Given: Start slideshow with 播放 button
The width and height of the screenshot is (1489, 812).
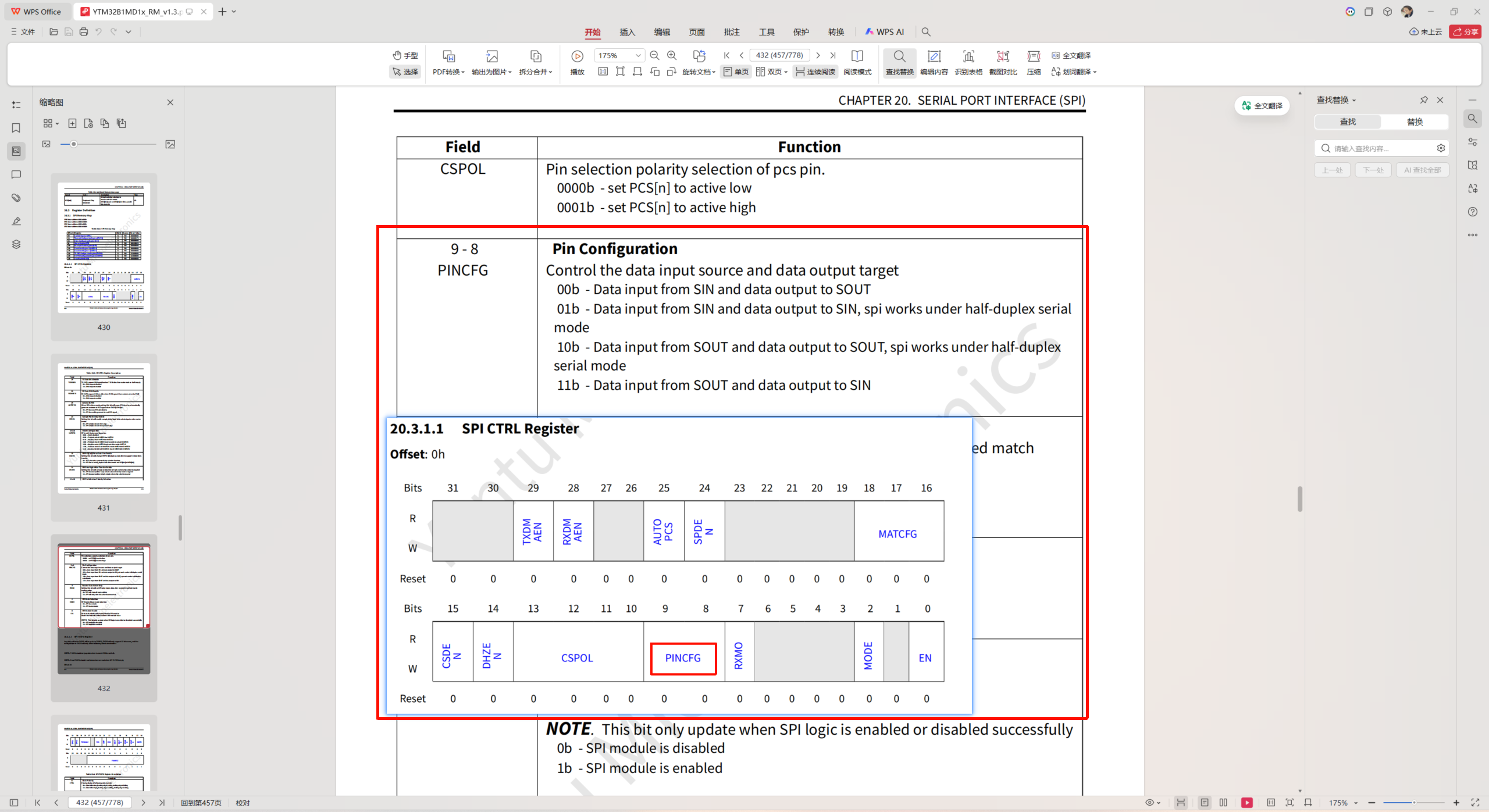Looking at the screenshot, I should (x=577, y=63).
